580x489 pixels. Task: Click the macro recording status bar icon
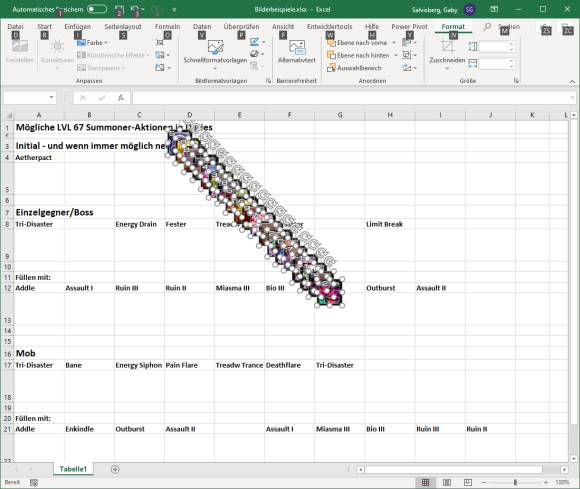tap(34, 482)
